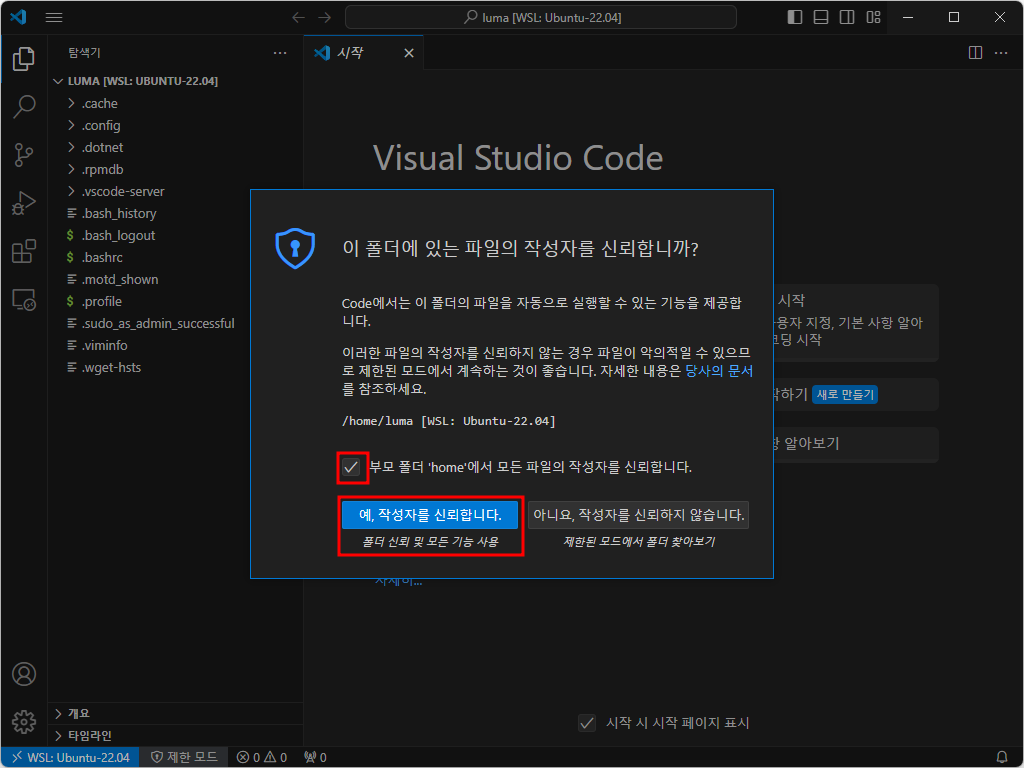Image resolution: width=1024 pixels, height=768 pixels.
Task: Go back with the left arrow
Action: pos(298,18)
